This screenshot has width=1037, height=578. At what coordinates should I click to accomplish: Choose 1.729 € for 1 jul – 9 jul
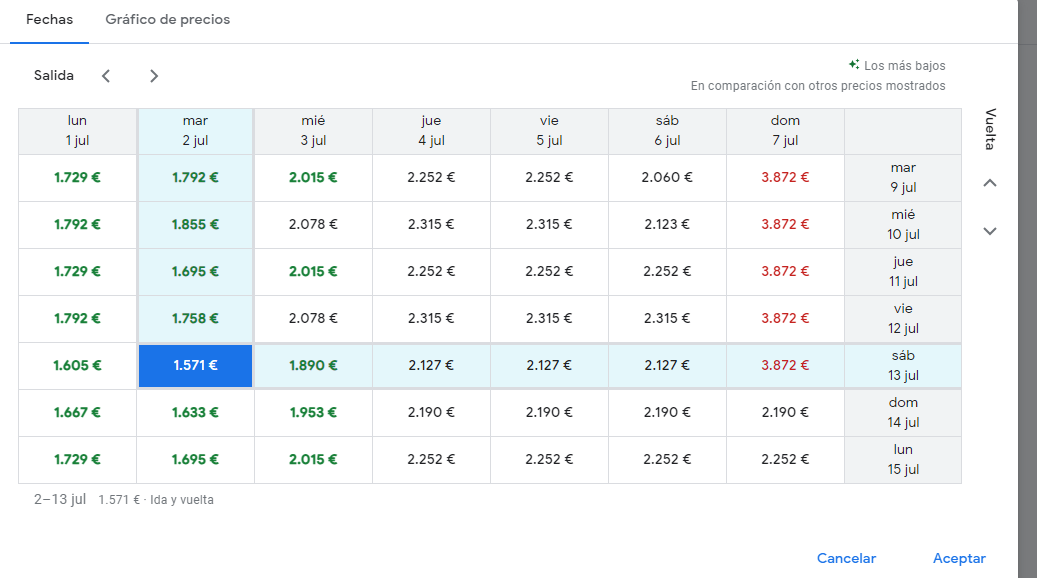[x=77, y=178]
